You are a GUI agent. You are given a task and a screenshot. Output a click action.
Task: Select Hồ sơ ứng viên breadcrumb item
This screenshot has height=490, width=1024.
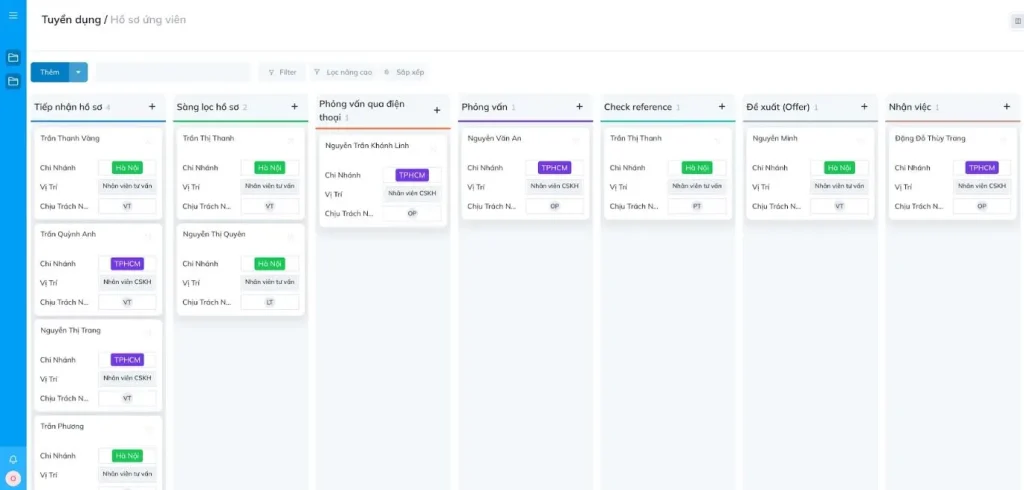coord(148,20)
